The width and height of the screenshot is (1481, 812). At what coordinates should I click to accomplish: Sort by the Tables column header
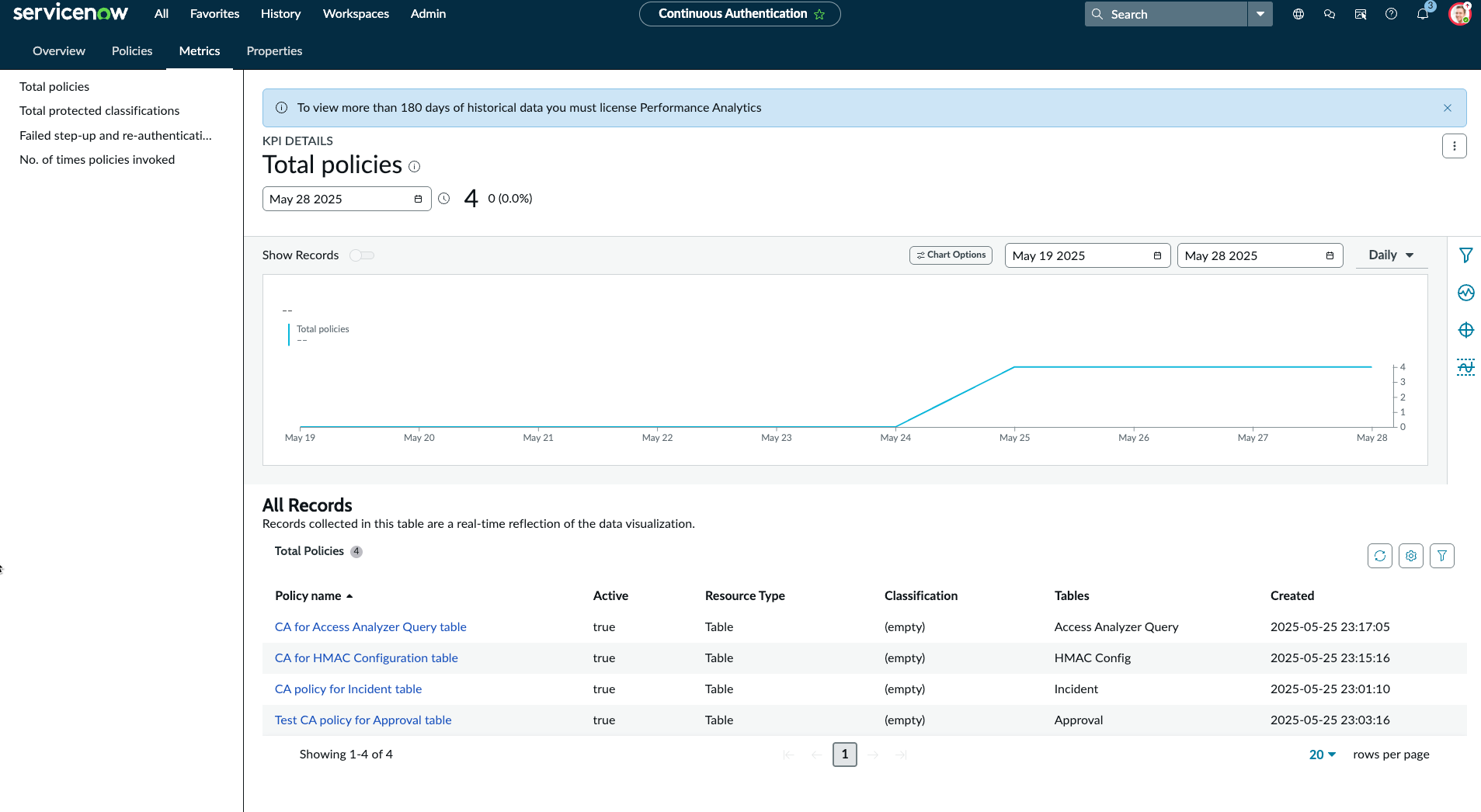(x=1072, y=595)
